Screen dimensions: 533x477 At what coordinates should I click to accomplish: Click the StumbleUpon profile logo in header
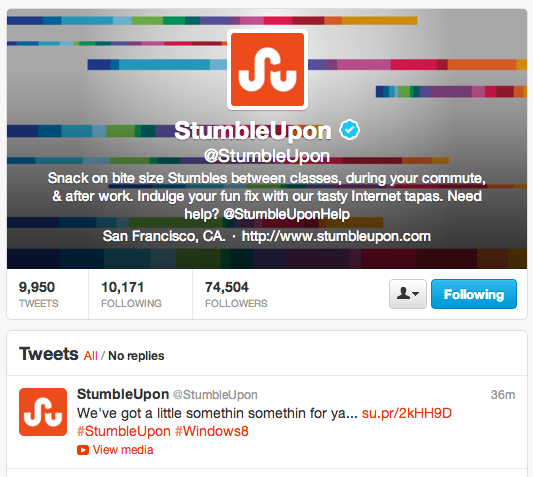(267, 70)
